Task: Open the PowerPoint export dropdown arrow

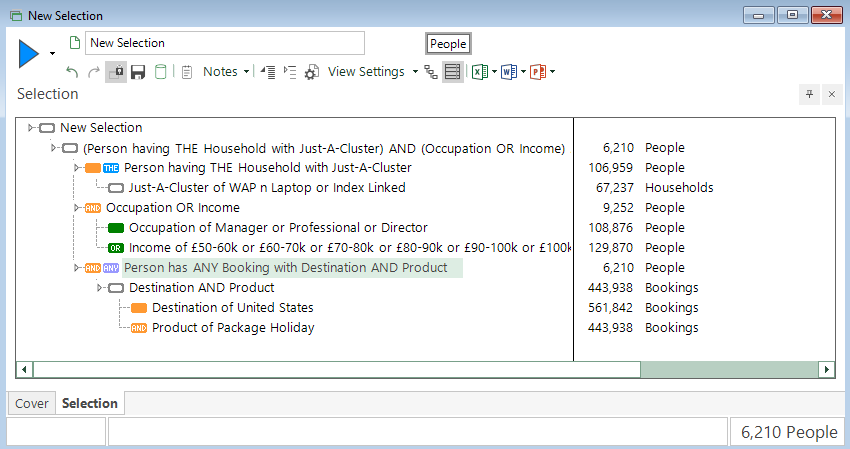Action: tap(552, 72)
